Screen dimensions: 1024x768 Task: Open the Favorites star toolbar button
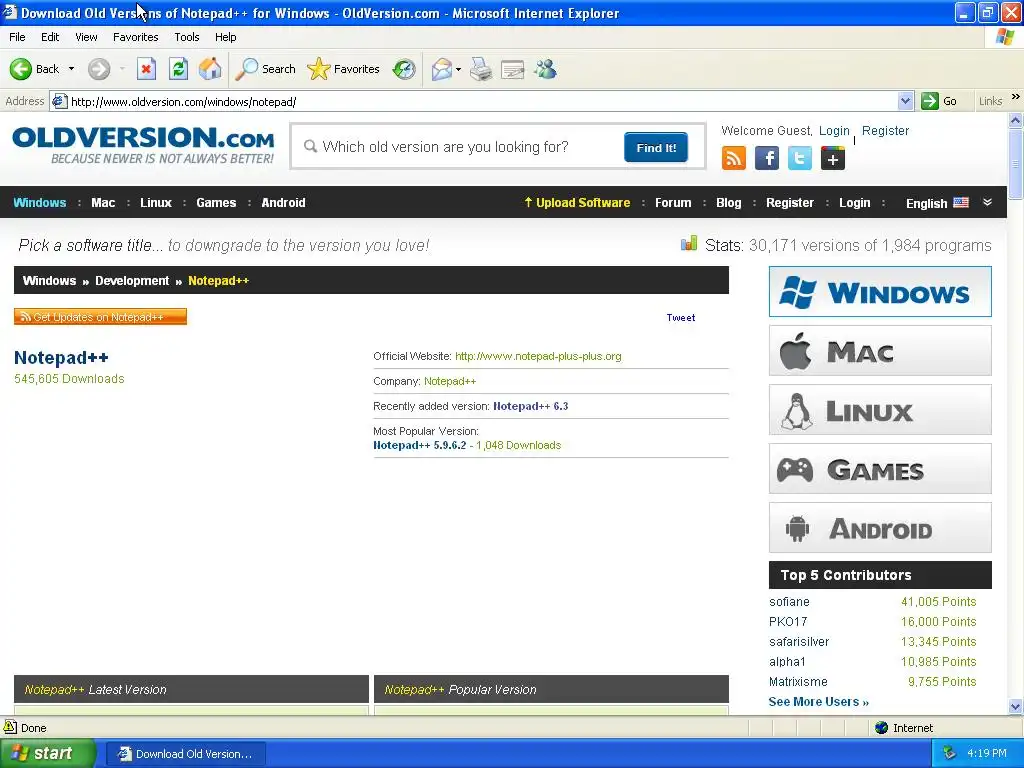344,69
